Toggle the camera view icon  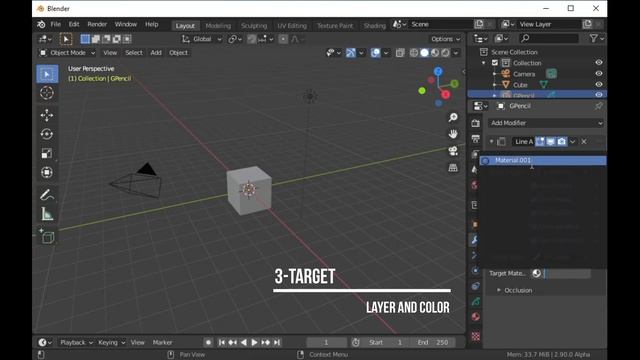coord(453,151)
